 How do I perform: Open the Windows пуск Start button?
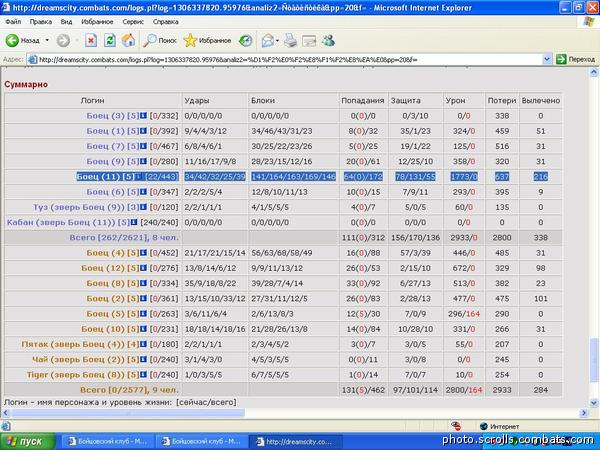point(28,441)
